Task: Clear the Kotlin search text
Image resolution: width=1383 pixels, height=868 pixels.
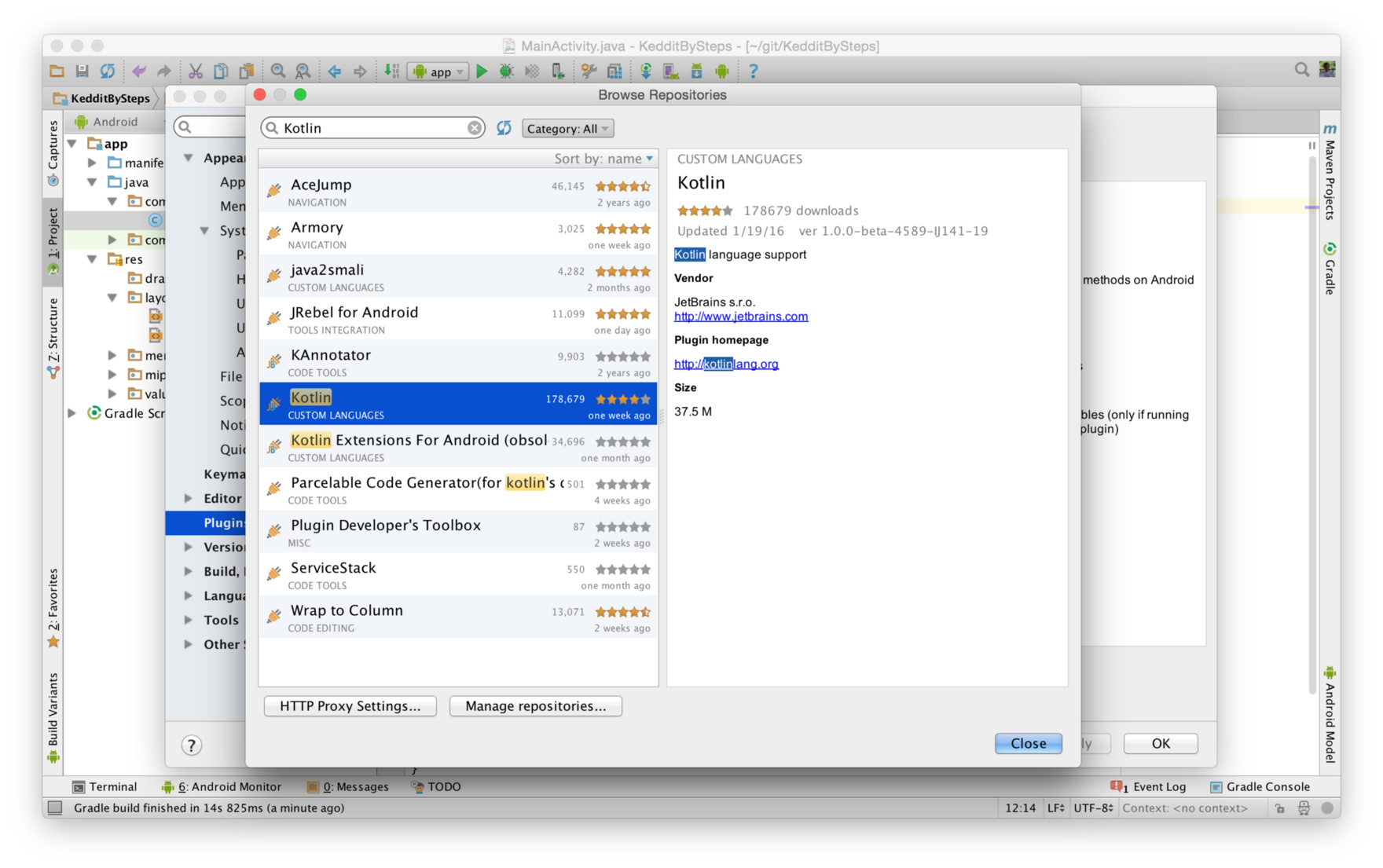Action: [x=475, y=128]
